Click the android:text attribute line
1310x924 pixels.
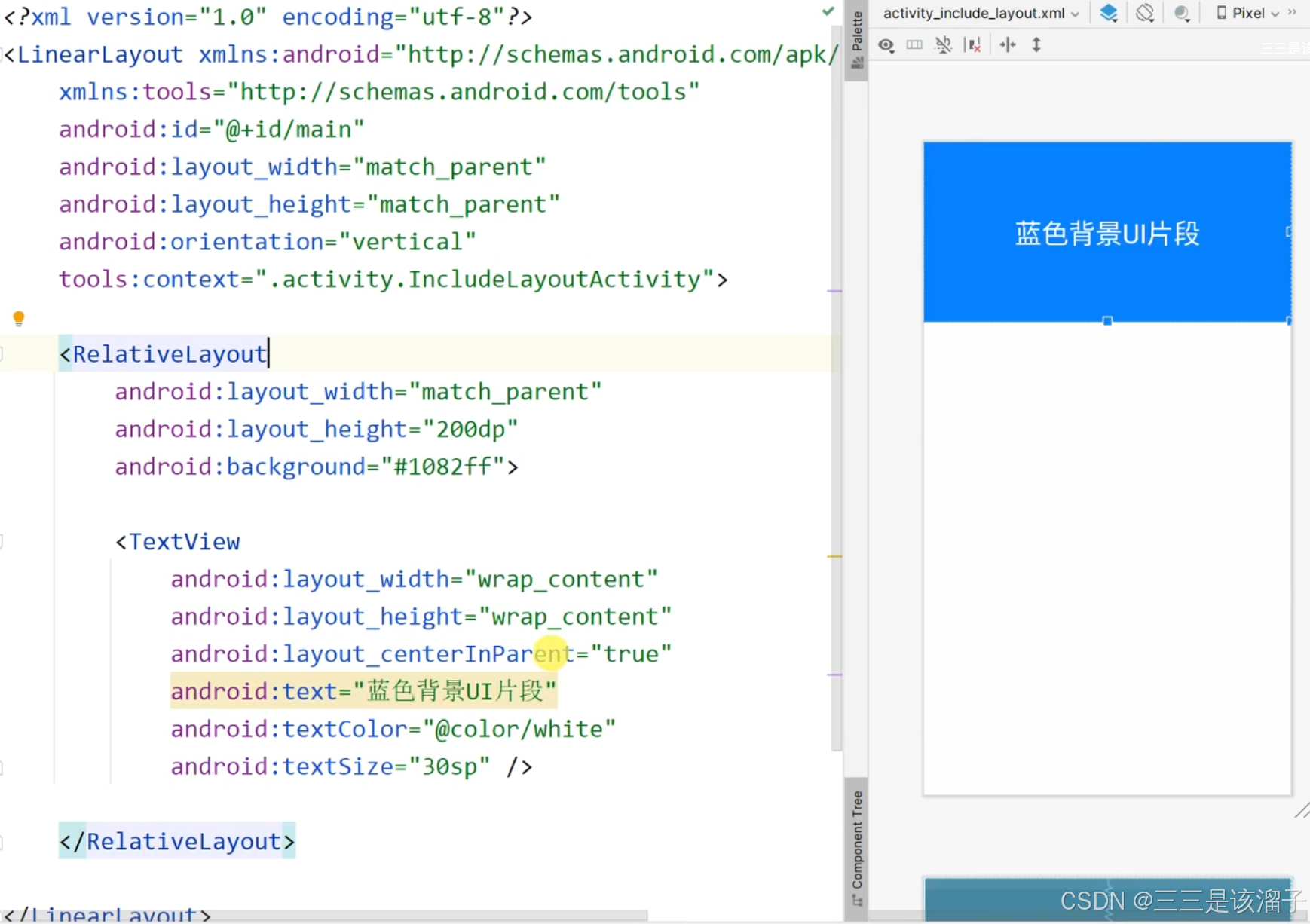[363, 691]
